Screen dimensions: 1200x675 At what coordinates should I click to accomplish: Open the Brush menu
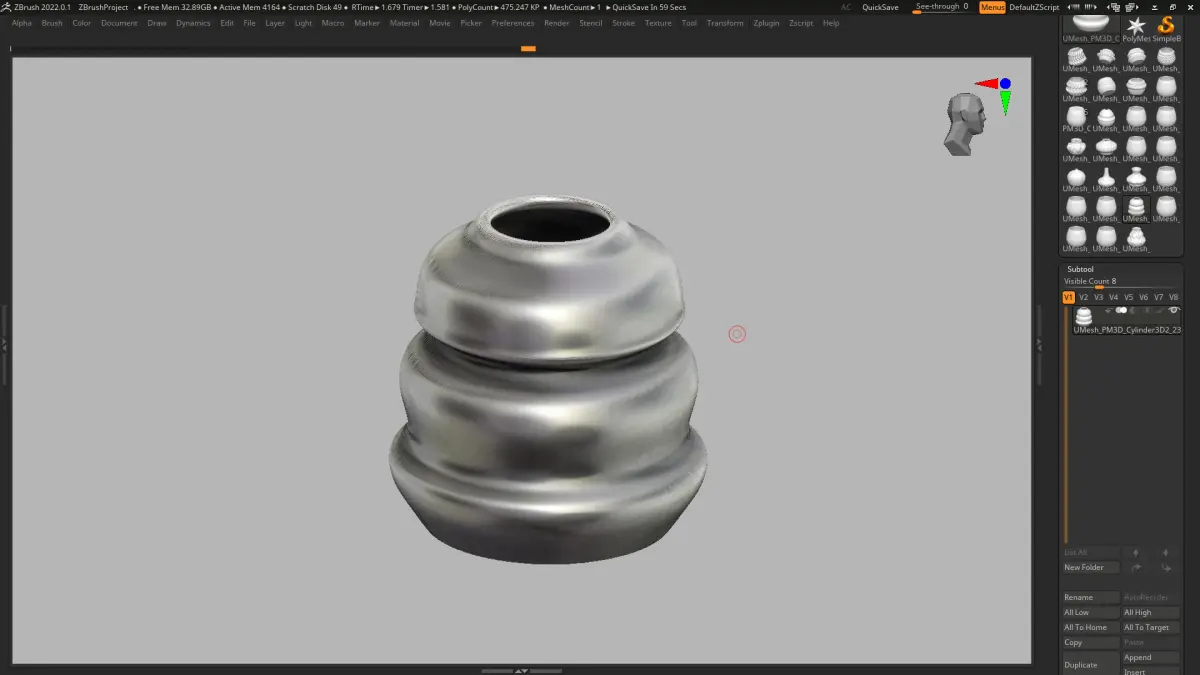point(51,23)
